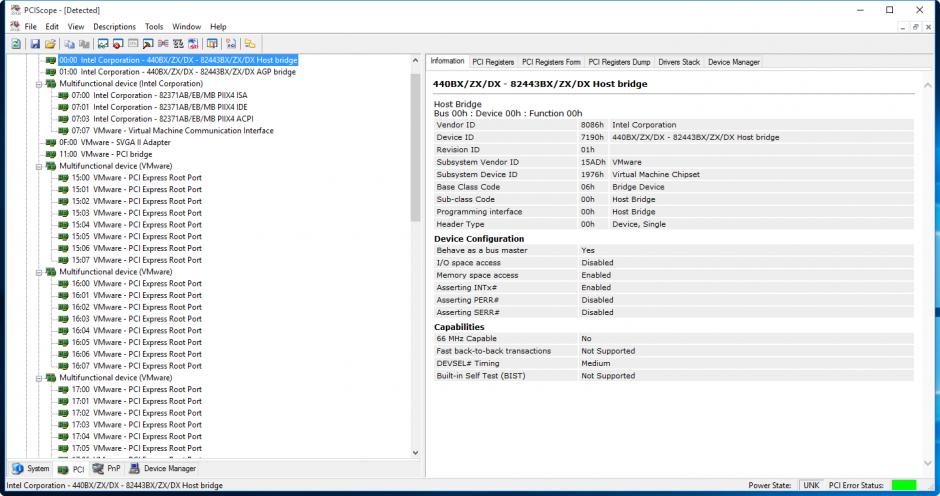This screenshot has height=496, width=940.
Task: Open the View menu
Action: (x=76, y=26)
